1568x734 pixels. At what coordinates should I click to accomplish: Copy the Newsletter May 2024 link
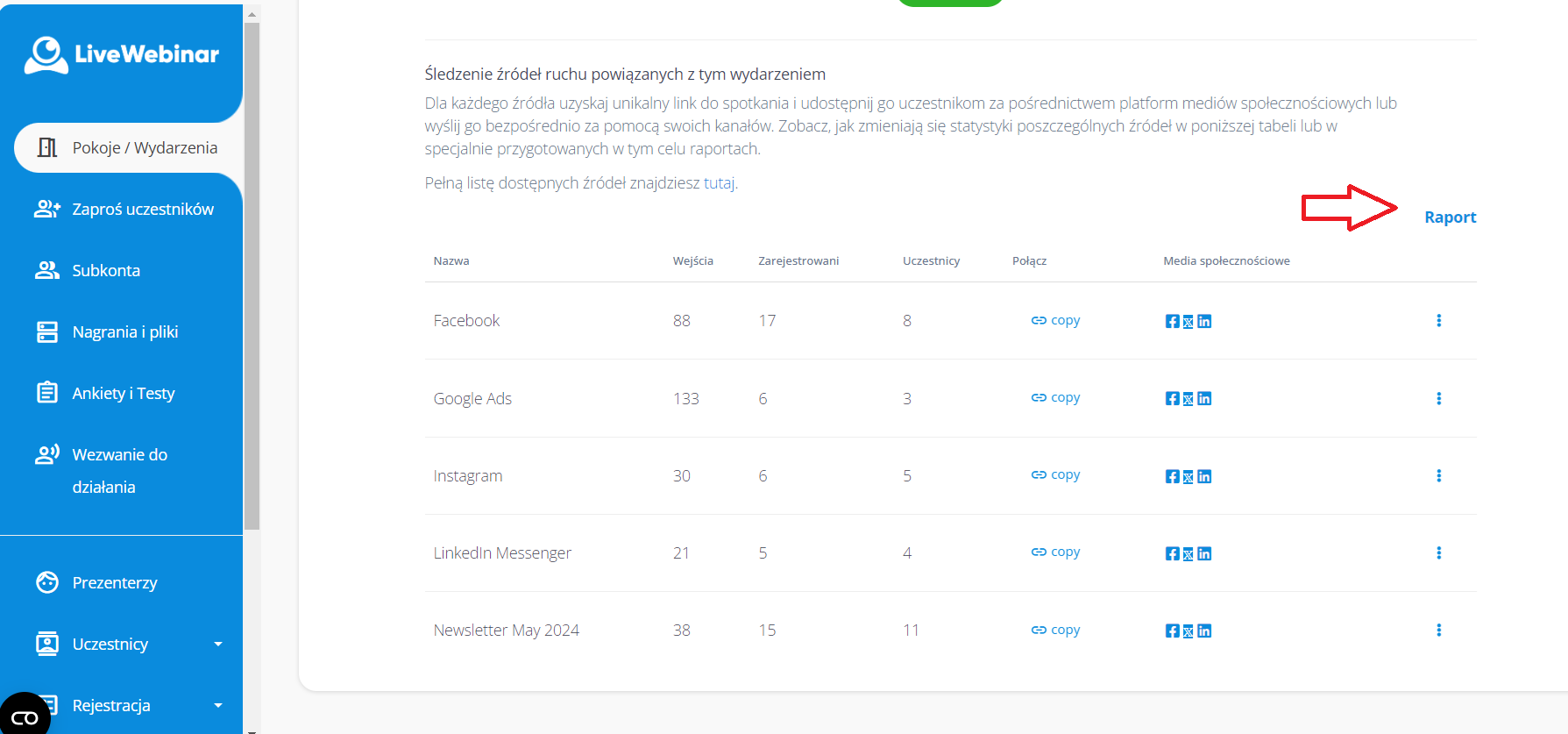tap(1055, 631)
